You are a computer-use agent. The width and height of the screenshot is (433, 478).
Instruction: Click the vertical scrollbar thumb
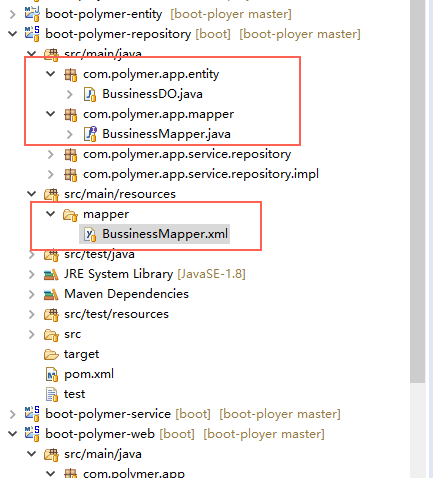pyautogui.click(x=418, y=191)
